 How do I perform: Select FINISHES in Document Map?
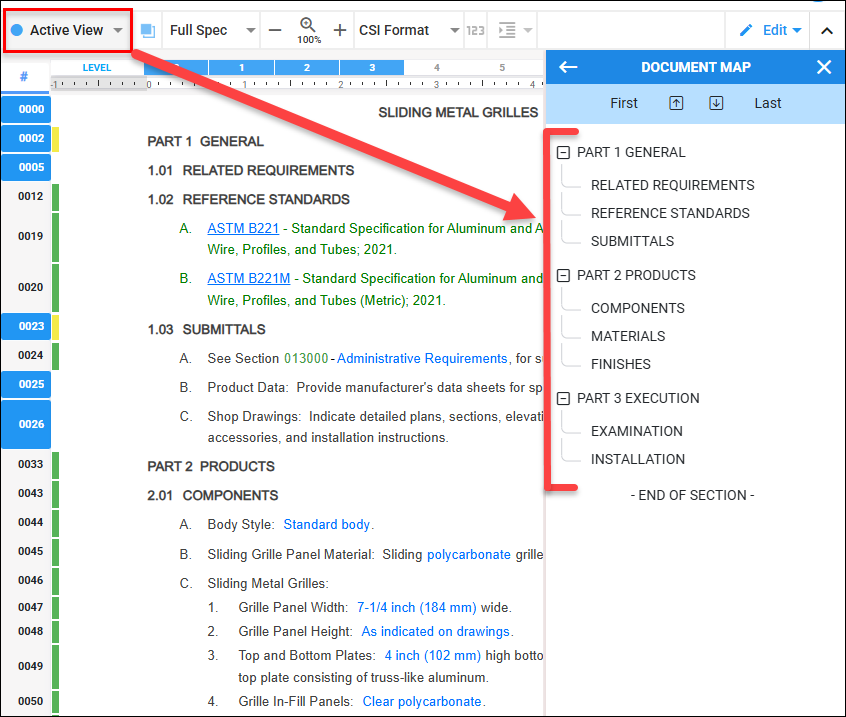coord(620,364)
